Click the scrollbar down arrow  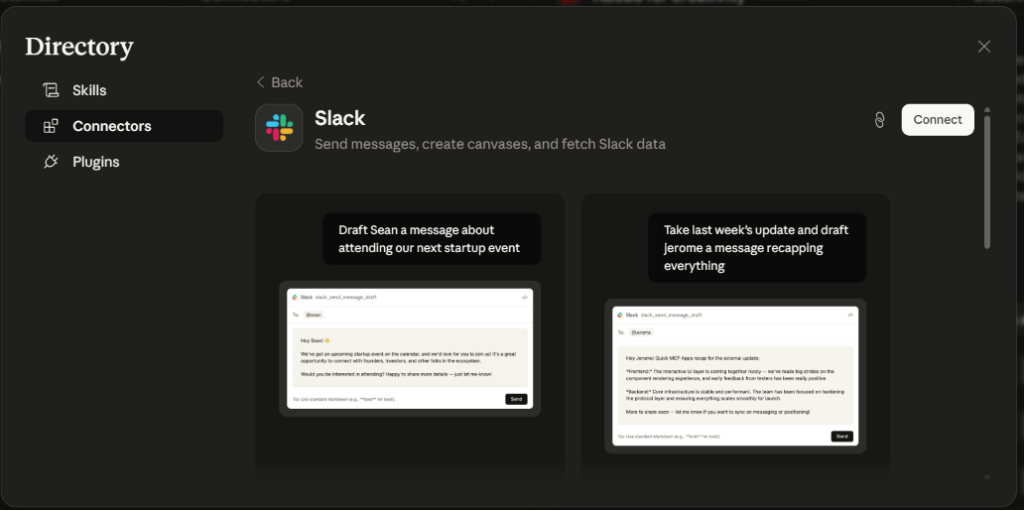point(987,478)
